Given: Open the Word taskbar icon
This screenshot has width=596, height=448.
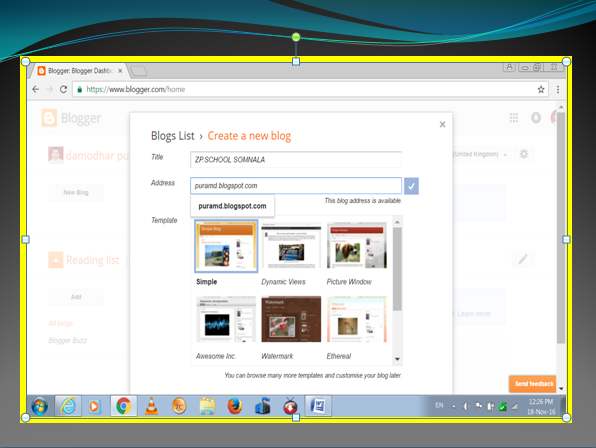Looking at the screenshot, I should click(x=318, y=406).
